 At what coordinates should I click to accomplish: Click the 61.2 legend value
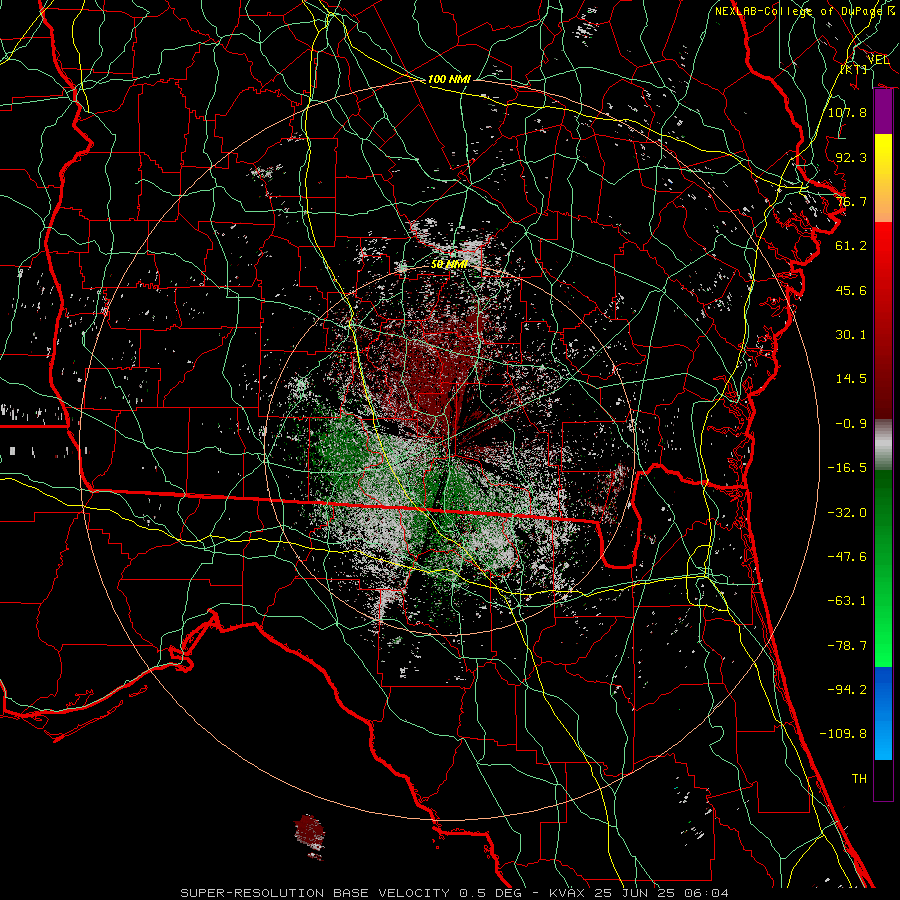tap(851, 246)
